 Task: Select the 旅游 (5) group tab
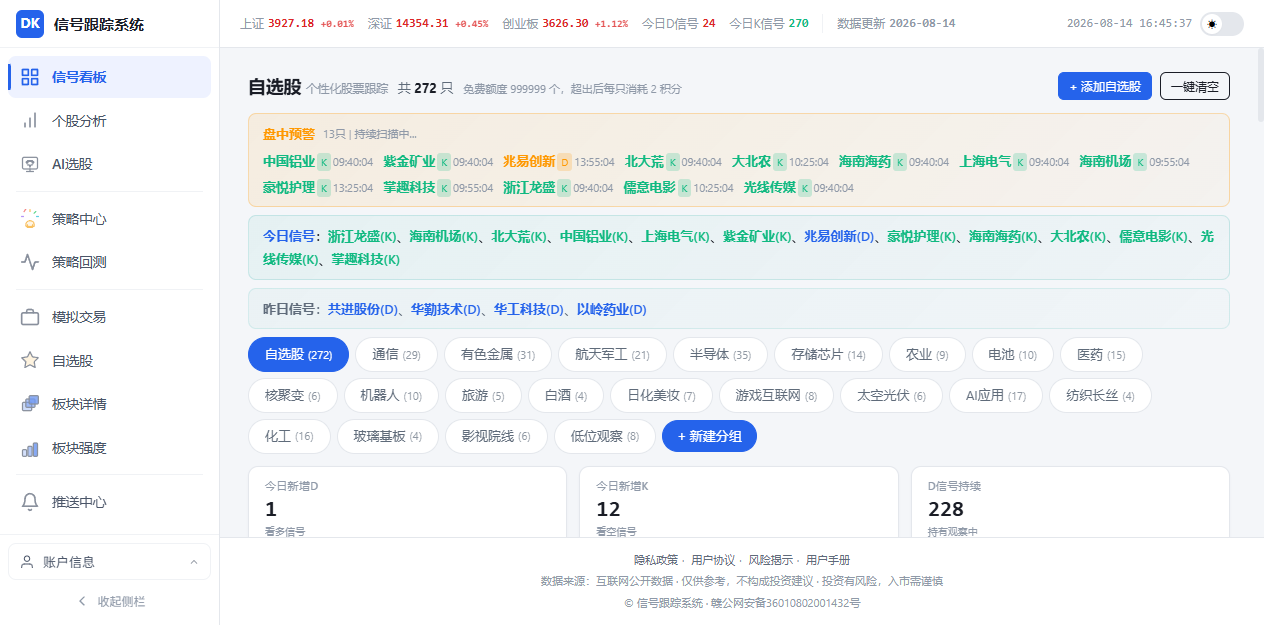click(x=483, y=395)
